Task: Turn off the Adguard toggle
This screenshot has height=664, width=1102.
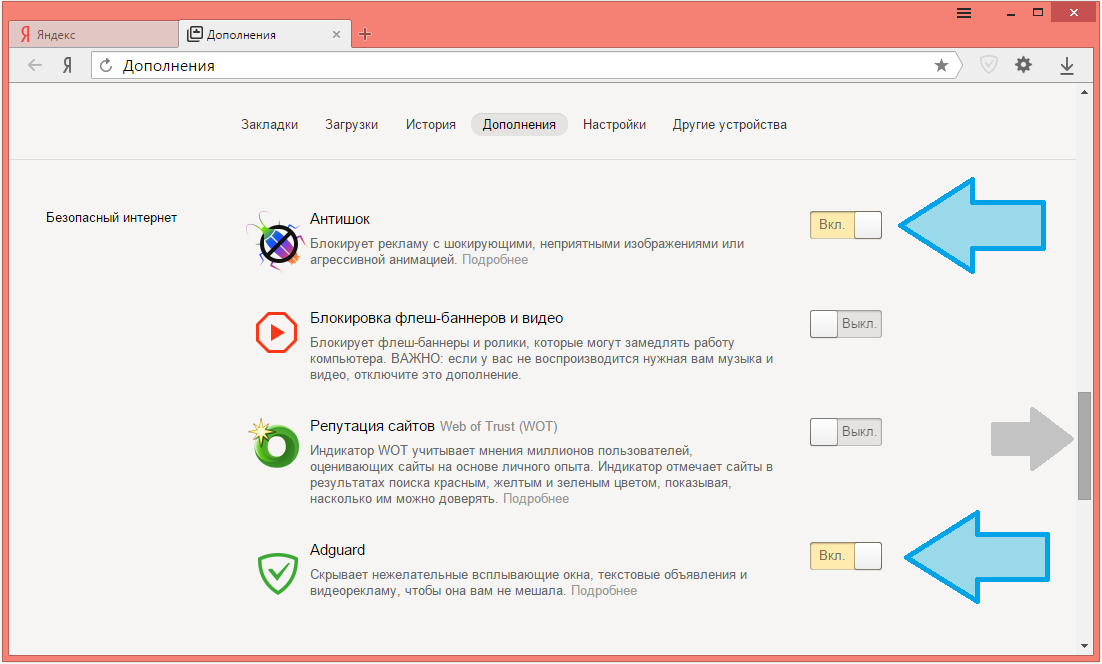Action: (845, 556)
